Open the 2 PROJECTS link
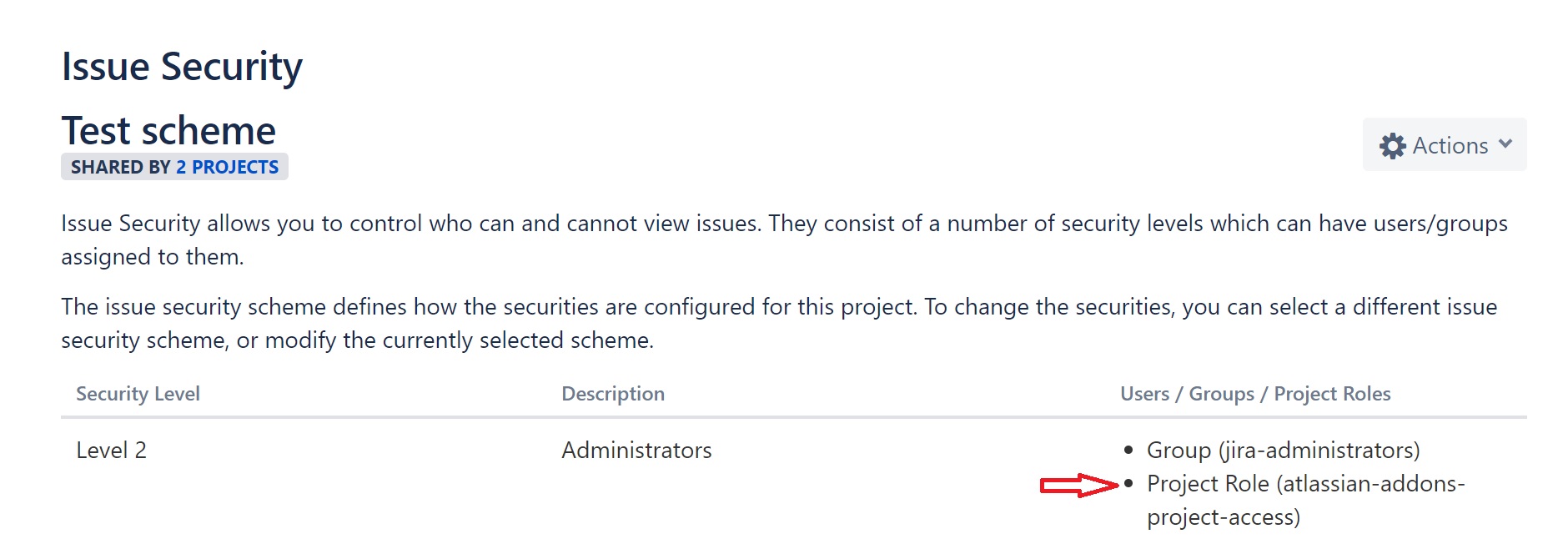This screenshot has width=1568, height=539. tap(225, 166)
